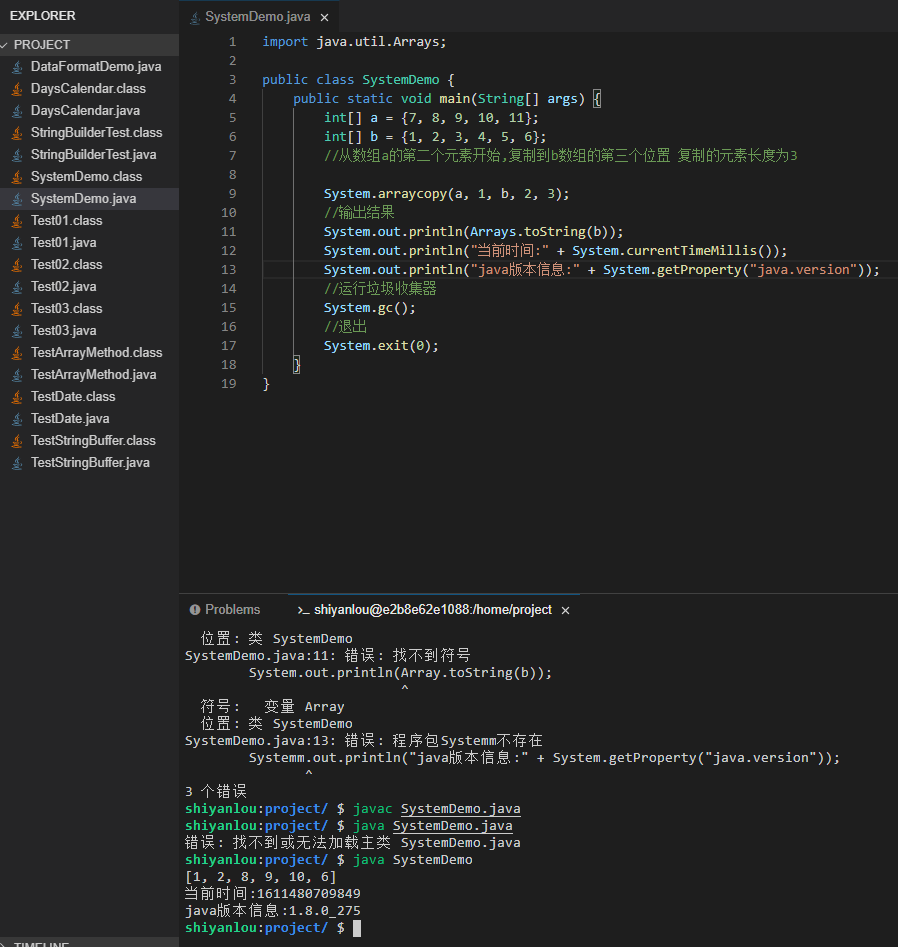
Task: Click the System.exit(0) code line
Action: pyautogui.click(x=381, y=346)
